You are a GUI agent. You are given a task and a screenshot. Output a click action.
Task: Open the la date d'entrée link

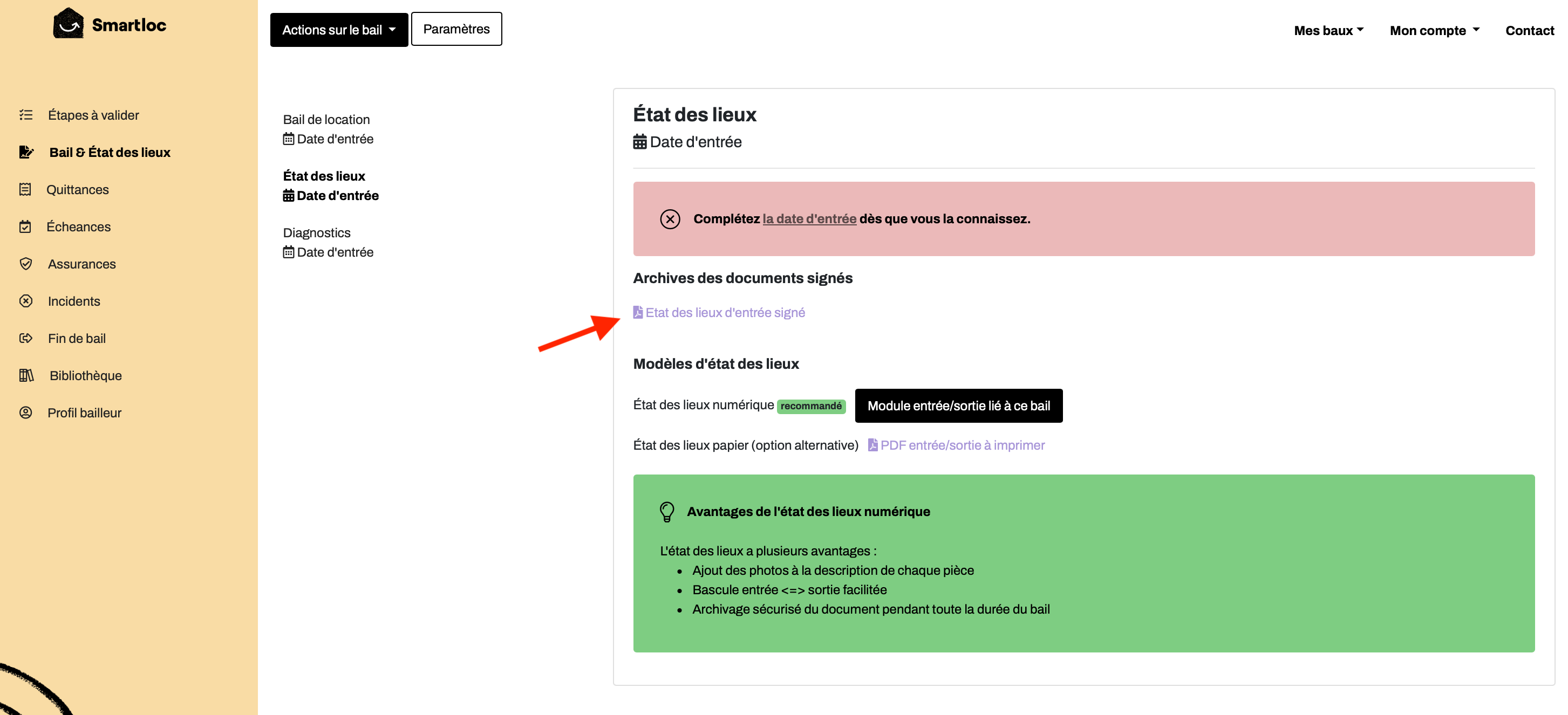tap(809, 218)
